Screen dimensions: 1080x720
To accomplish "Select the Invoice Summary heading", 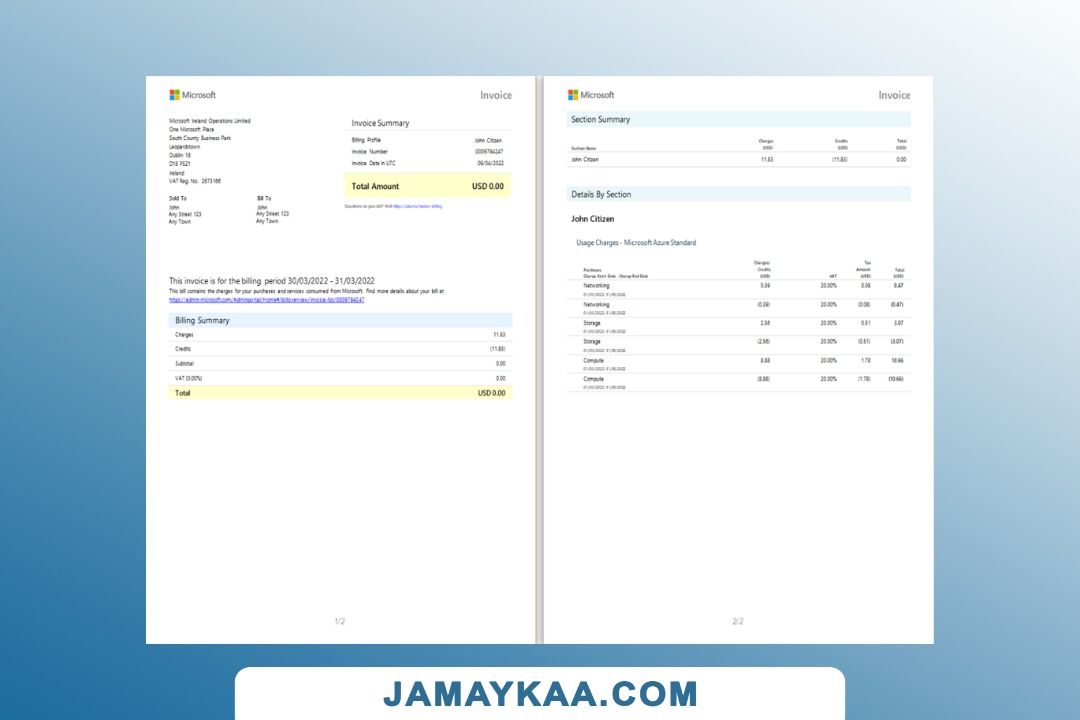I will (380, 123).
